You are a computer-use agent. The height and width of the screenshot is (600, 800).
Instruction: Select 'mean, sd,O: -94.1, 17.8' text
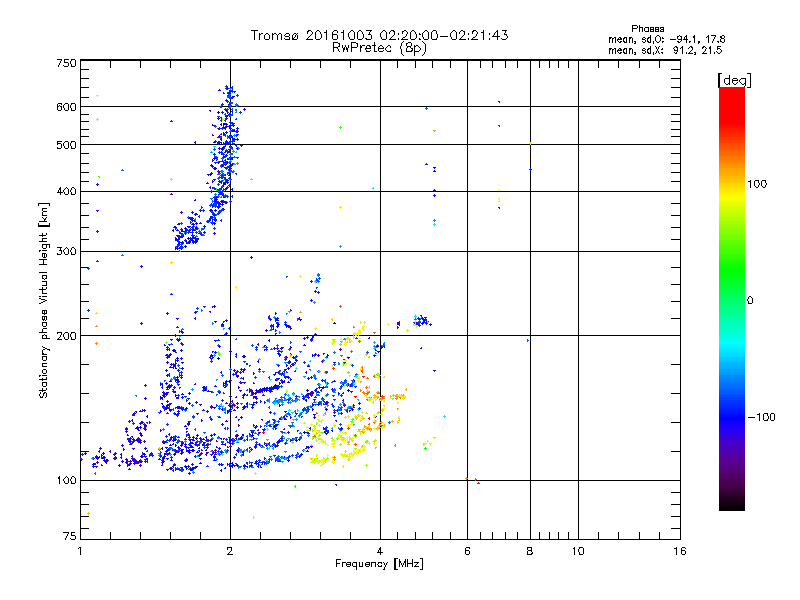click(x=666, y=39)
